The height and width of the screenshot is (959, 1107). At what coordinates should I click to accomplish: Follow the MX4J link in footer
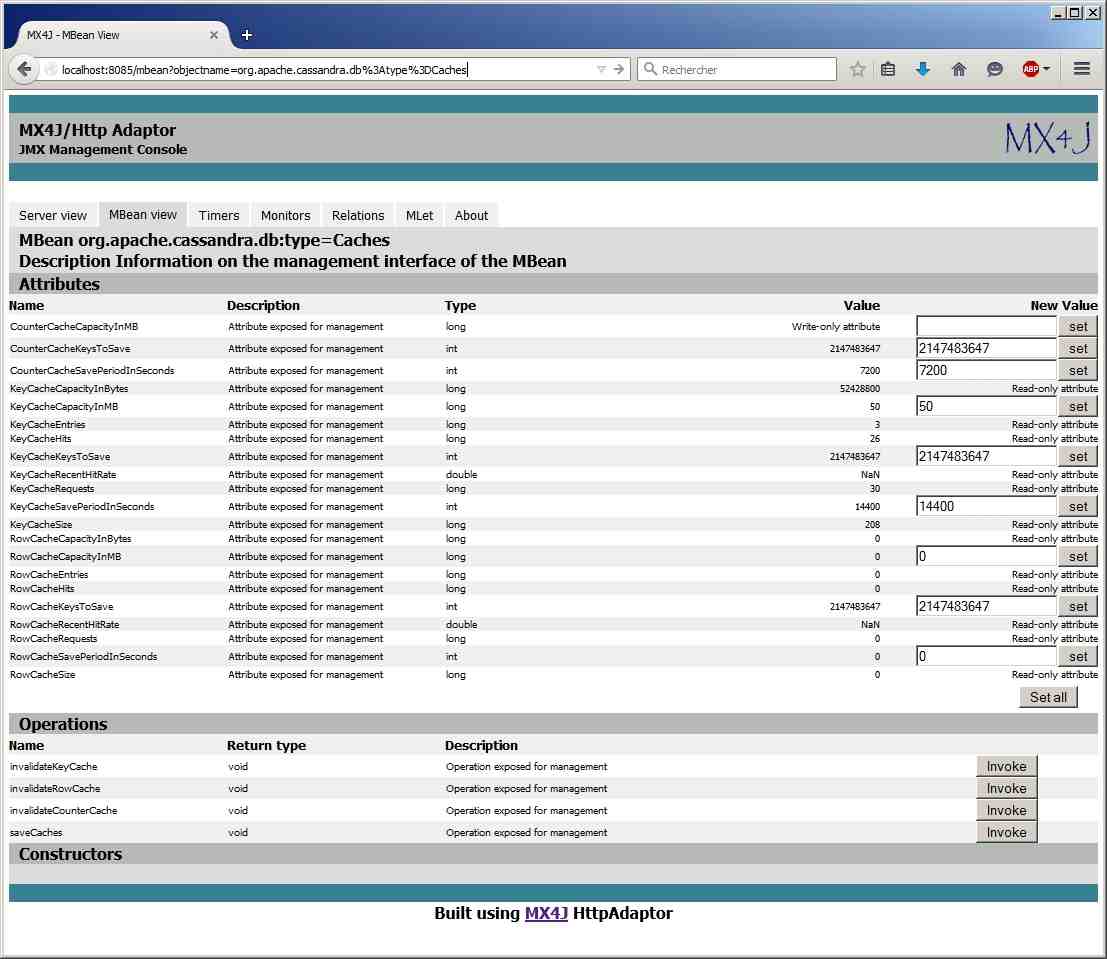[x=546, y=913]
